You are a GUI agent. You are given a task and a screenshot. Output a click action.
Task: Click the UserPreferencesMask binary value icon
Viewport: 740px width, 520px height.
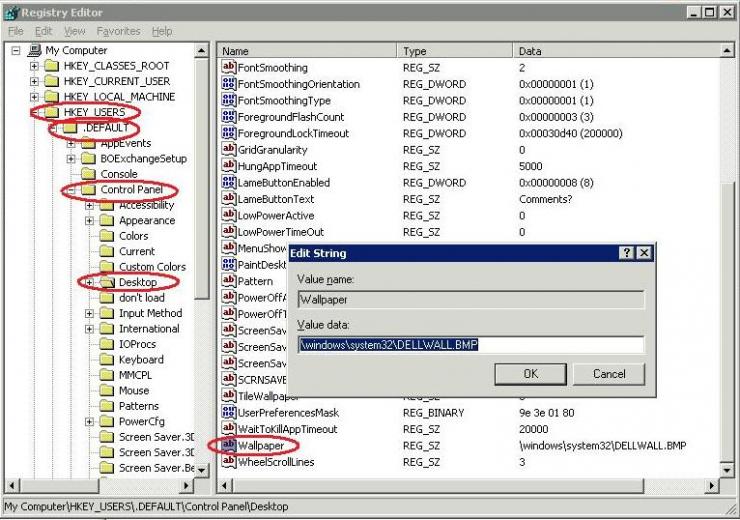click(x=228, y=412)
